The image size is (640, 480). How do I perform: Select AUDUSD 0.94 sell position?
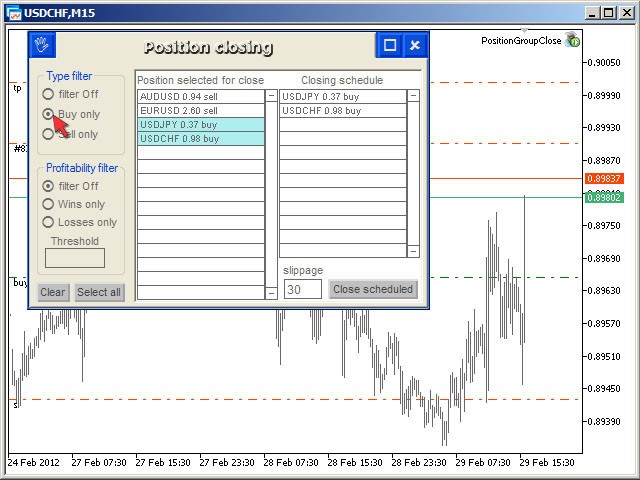[x=200, y=96]
